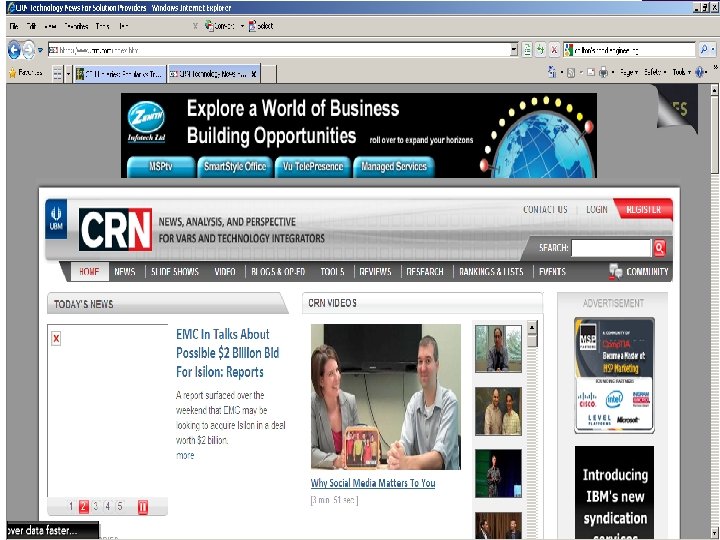The width and height of the screenshot is (720, 540).
Task: Stop page loading with the red X icon
Action: coord(554,50)
